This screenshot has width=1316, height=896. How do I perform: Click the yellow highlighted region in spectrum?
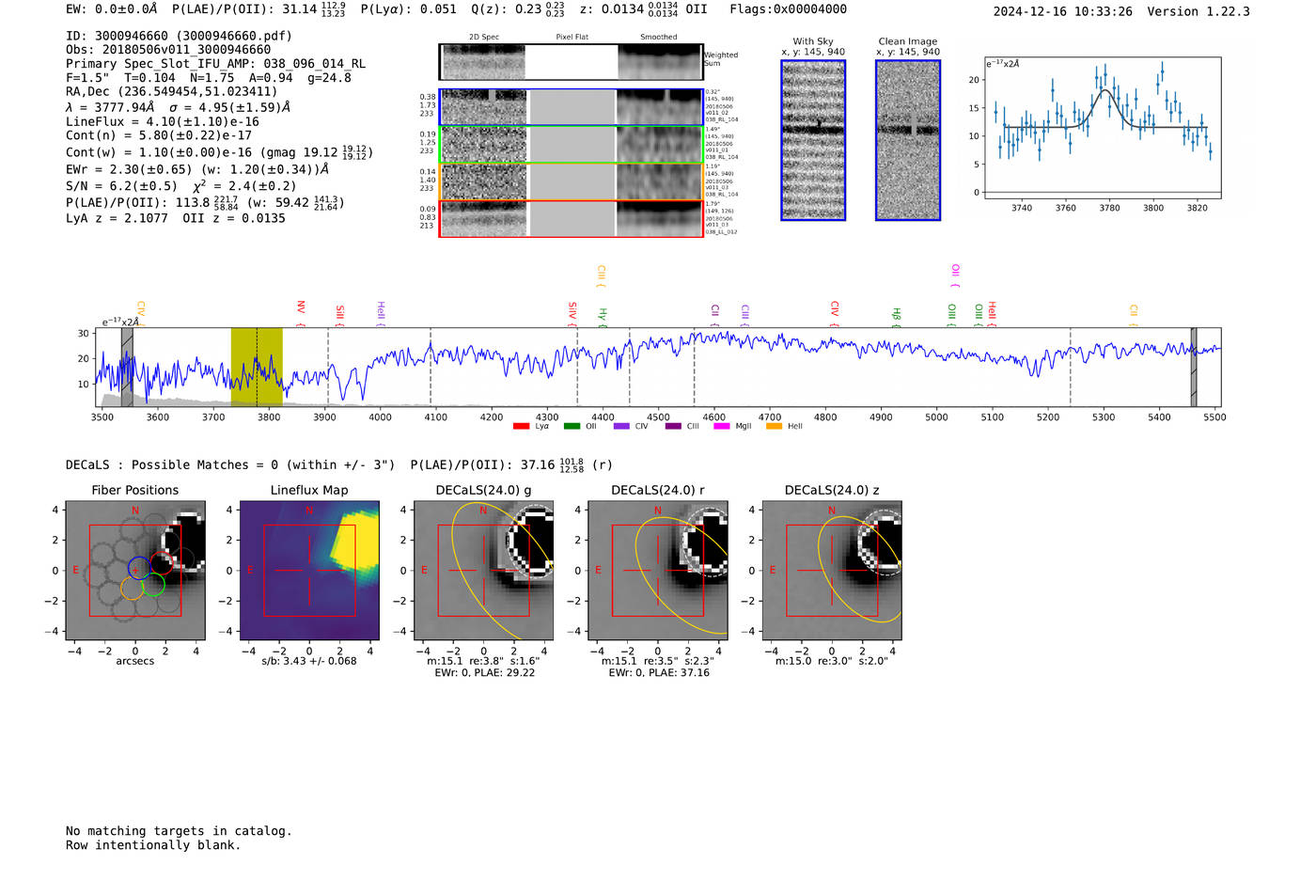pyautogui.click(x=257, y=367)
